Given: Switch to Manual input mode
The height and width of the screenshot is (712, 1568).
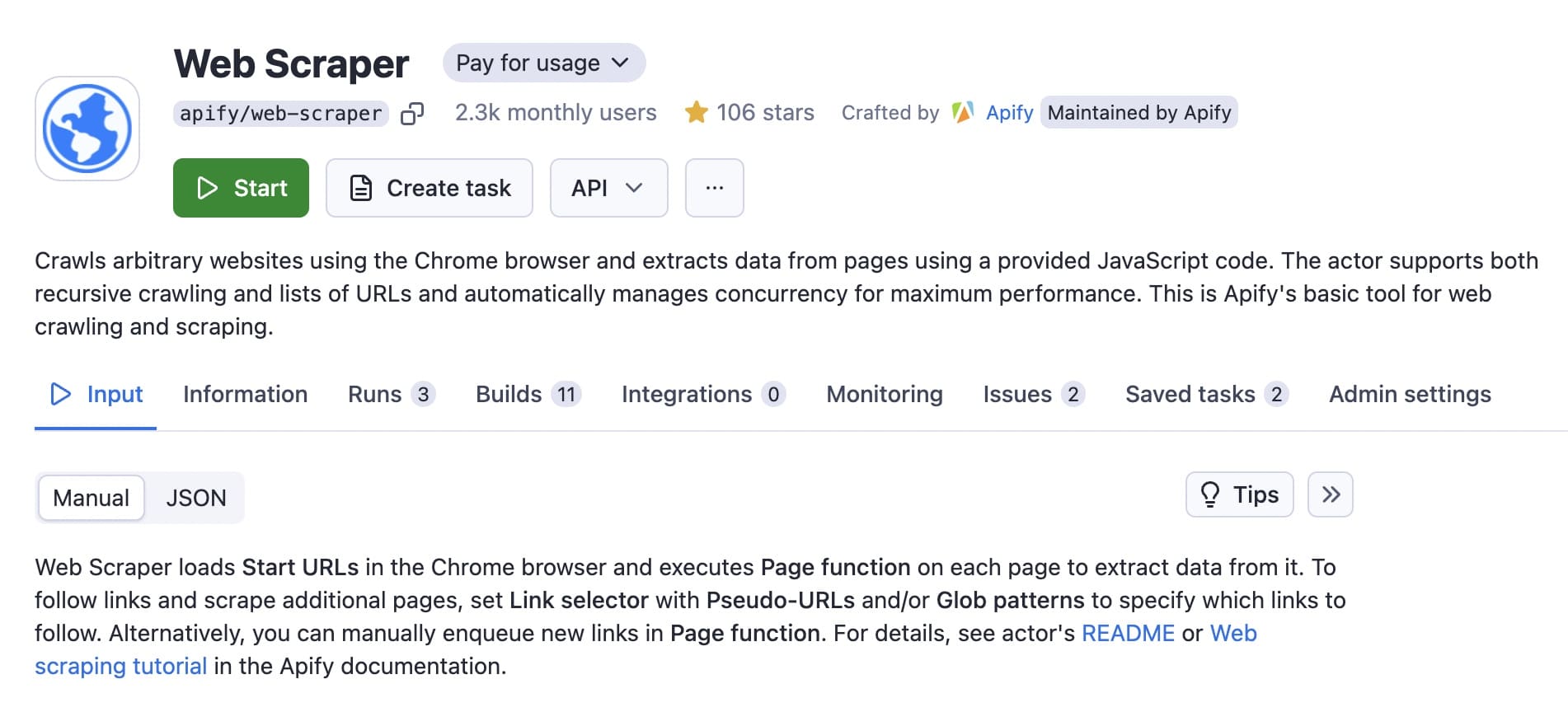Looking at the screenshot, I should [x=92, y=498].
